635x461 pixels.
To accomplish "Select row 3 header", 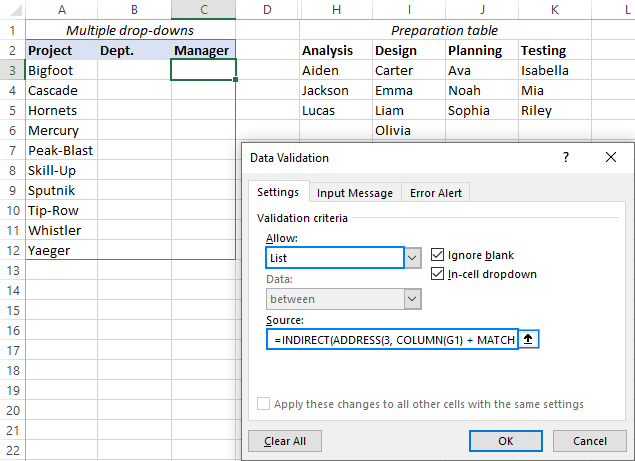I will click(x=13, y=70).
